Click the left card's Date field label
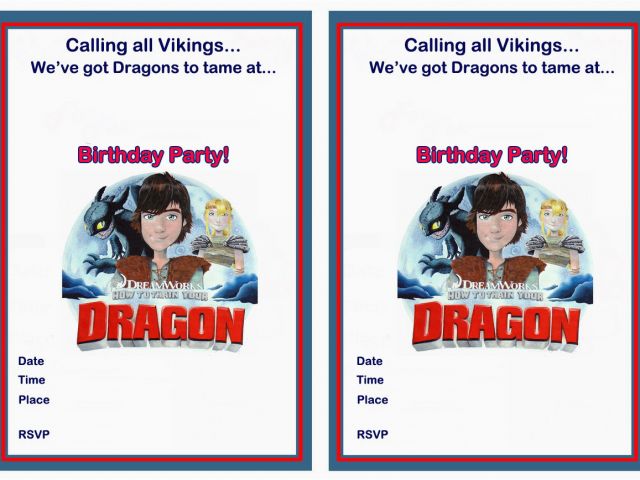Screen dimensions: 640x480 (x=31, y=361)
